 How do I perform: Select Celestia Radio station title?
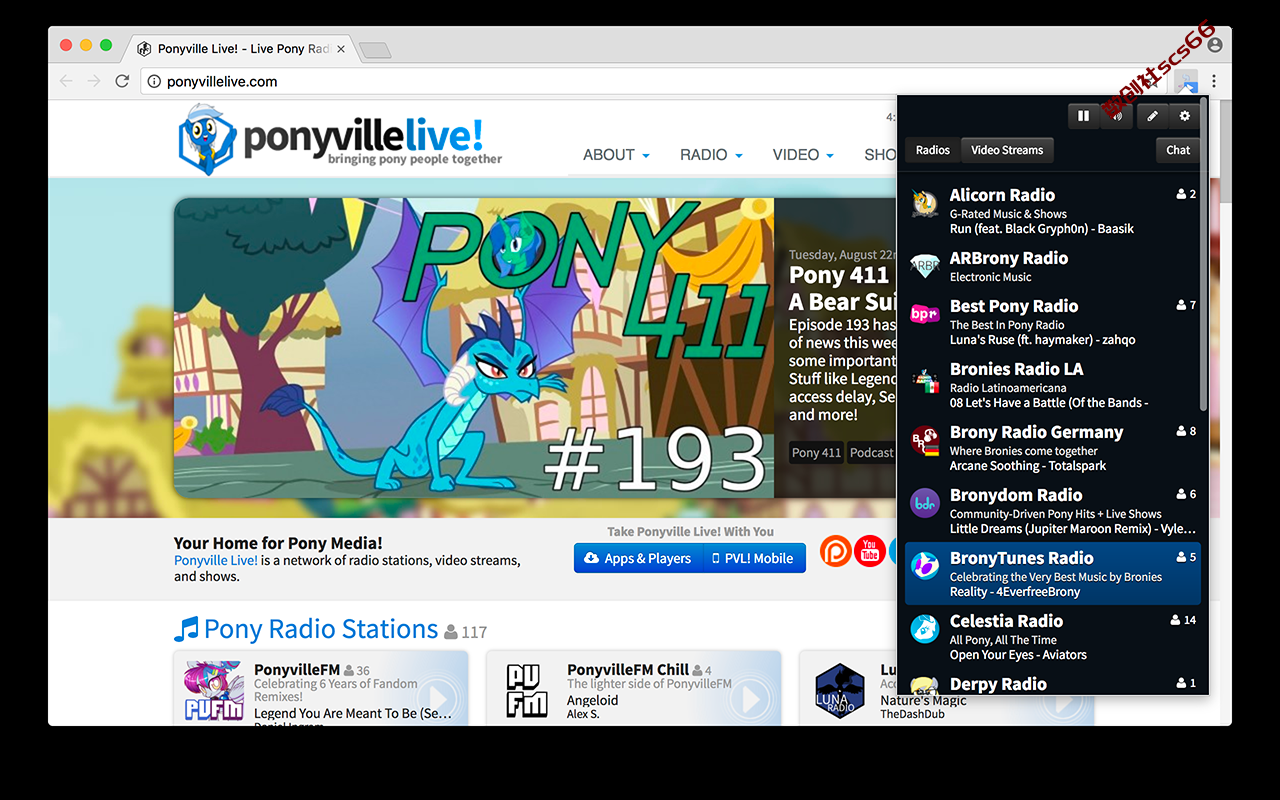coord(1006,621)
